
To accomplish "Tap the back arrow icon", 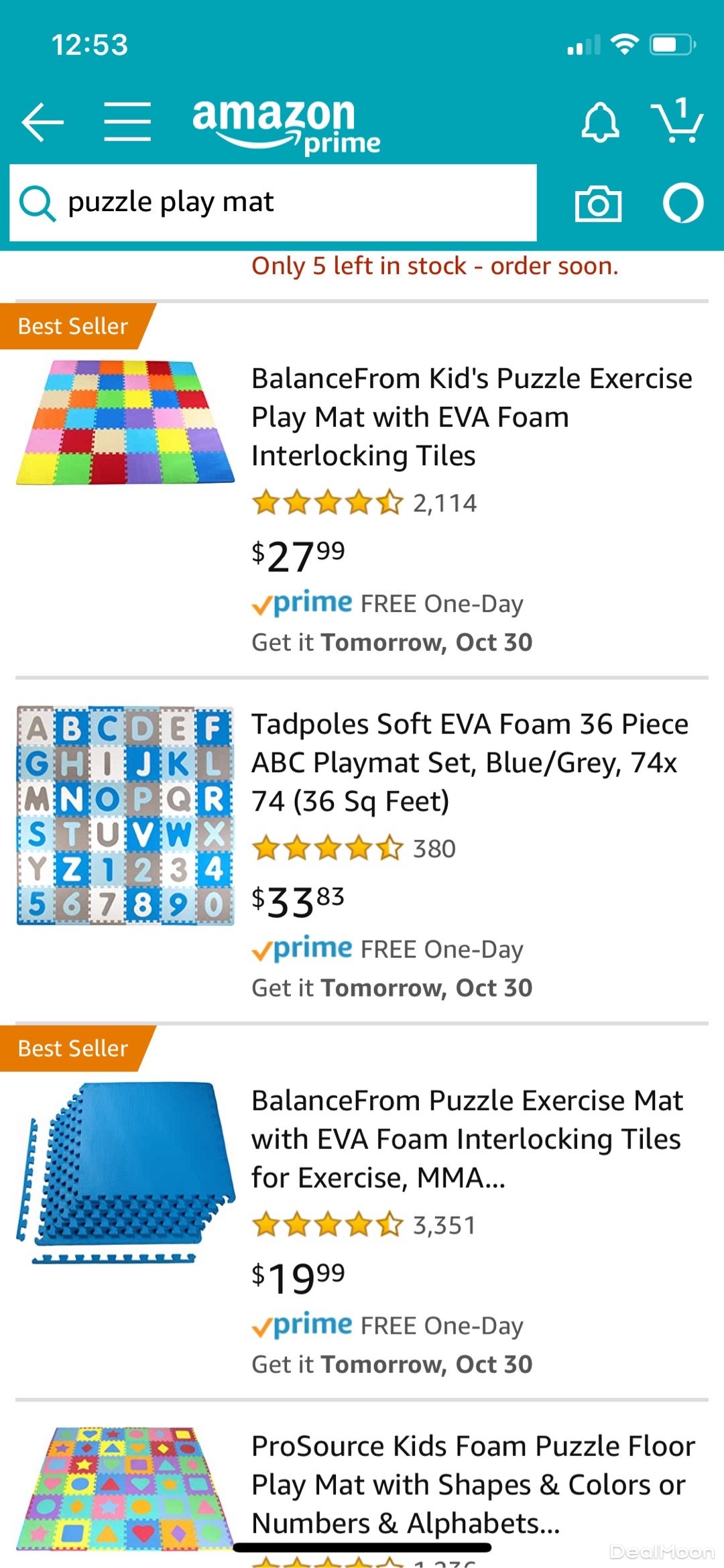I will 43,122.
